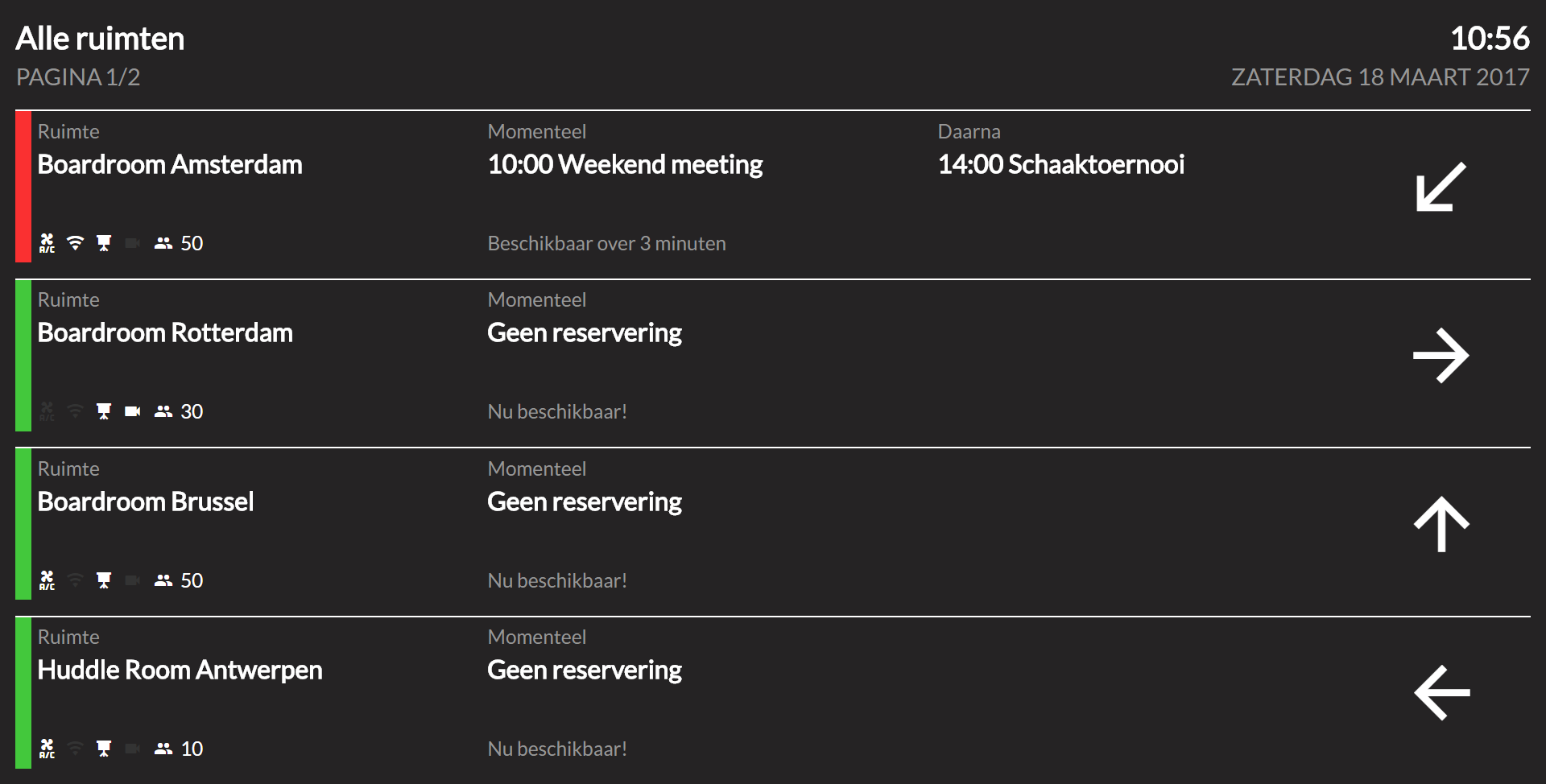
Task: Click the 10:56 clock display
Action: (1490, 39)
